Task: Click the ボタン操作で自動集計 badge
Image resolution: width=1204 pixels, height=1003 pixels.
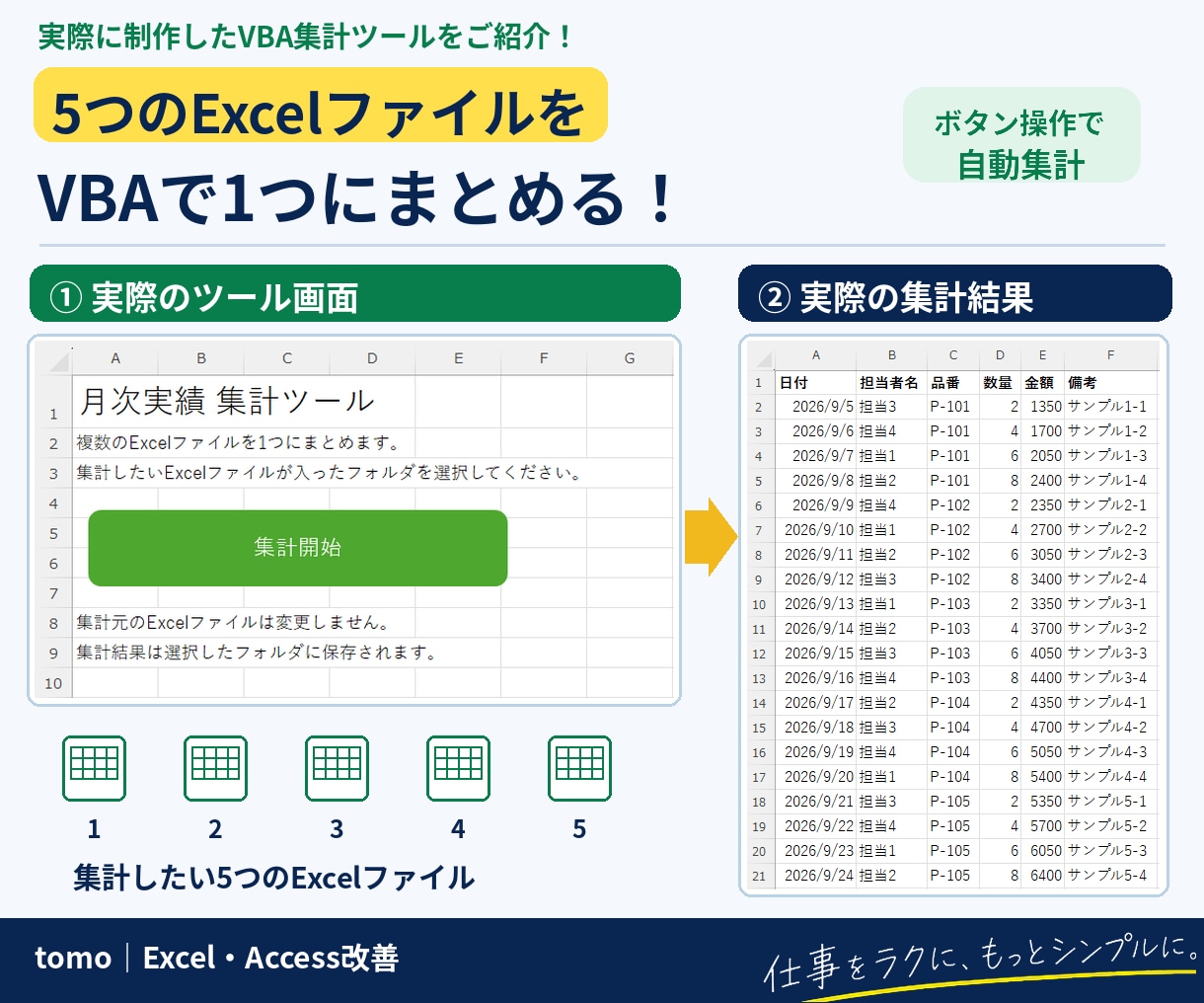Action: click(1021, 135)
